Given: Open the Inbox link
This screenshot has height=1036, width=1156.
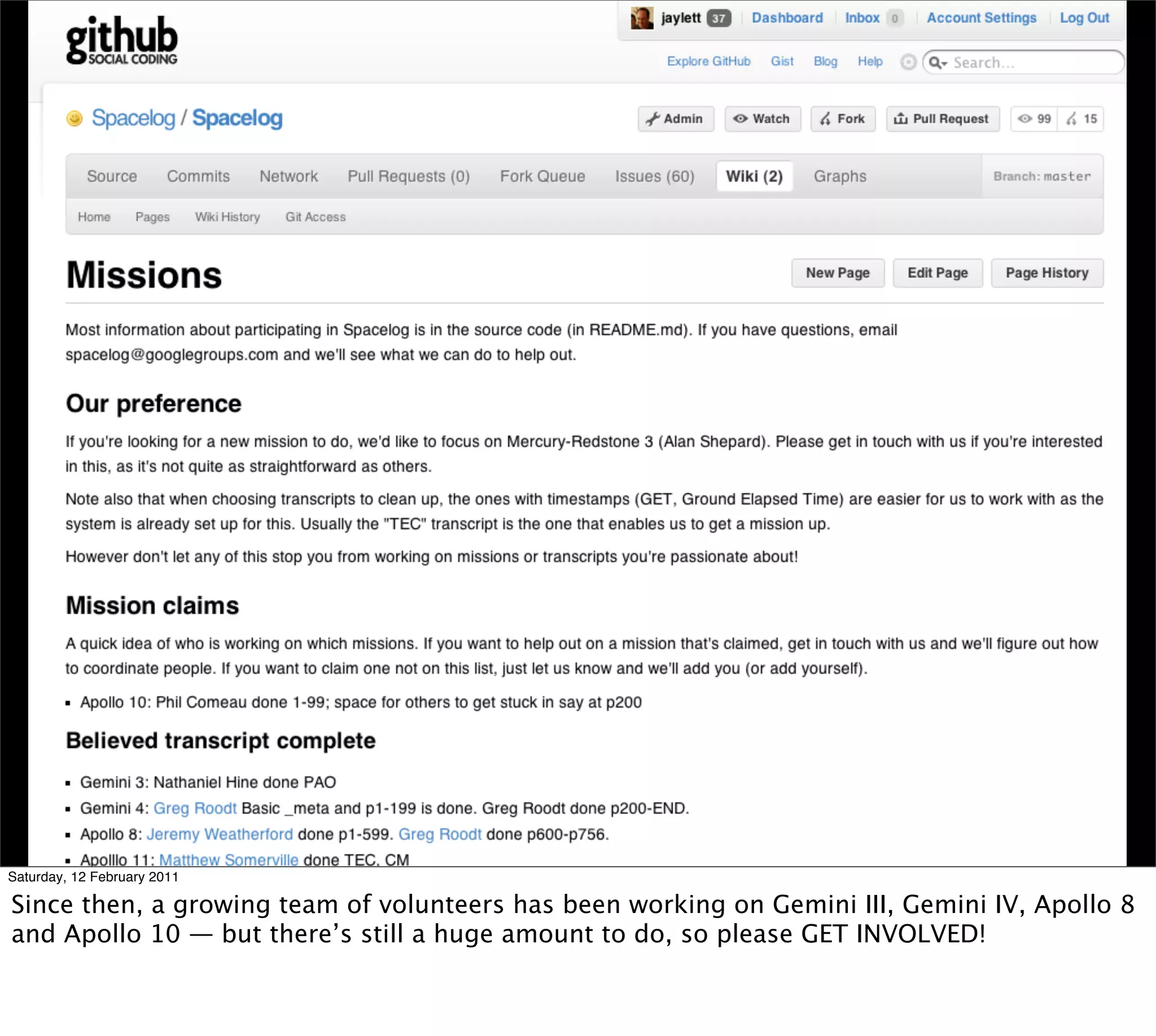Looking at the screenshot, I should pyautogui.click(x=862, y=18).
